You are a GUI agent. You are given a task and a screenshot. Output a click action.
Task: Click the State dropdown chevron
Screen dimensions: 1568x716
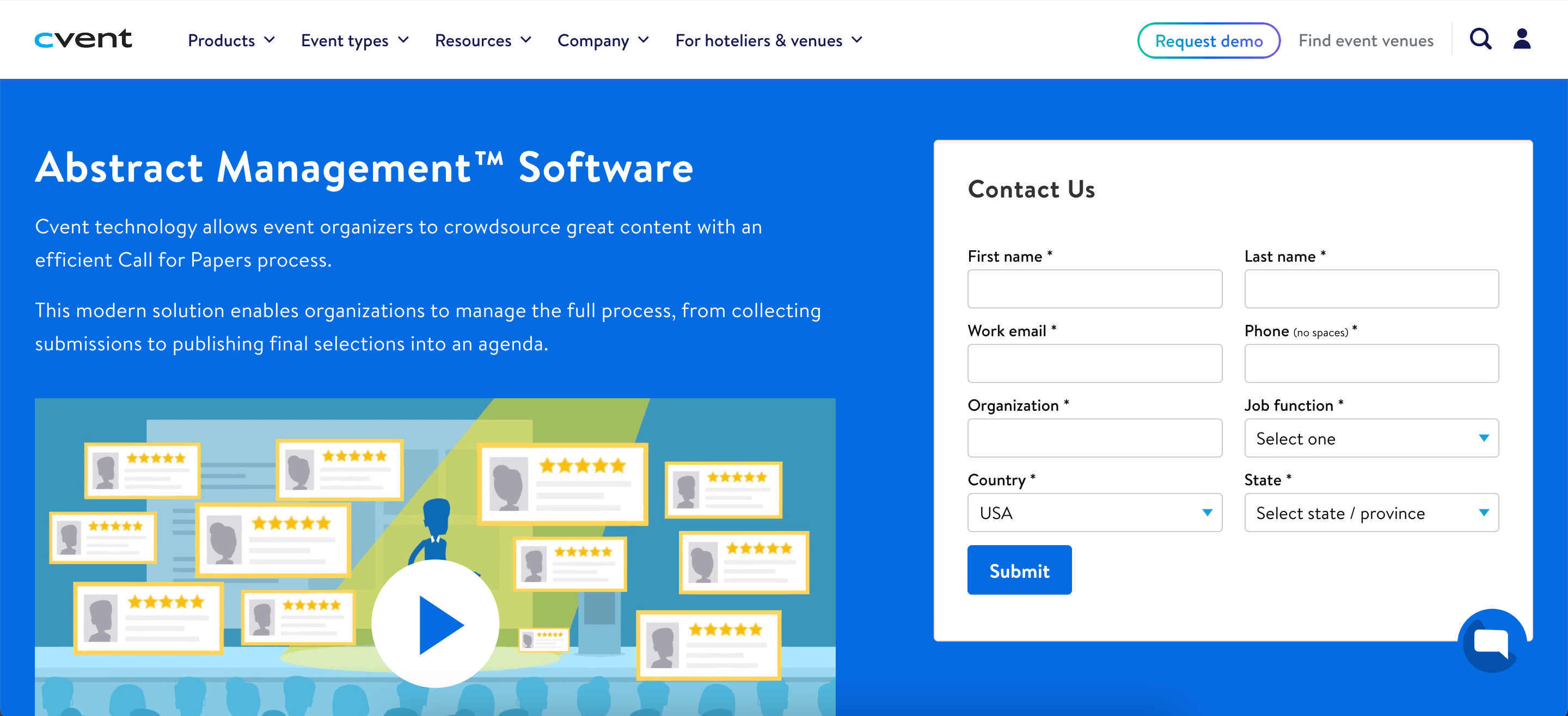[1485, 513]
